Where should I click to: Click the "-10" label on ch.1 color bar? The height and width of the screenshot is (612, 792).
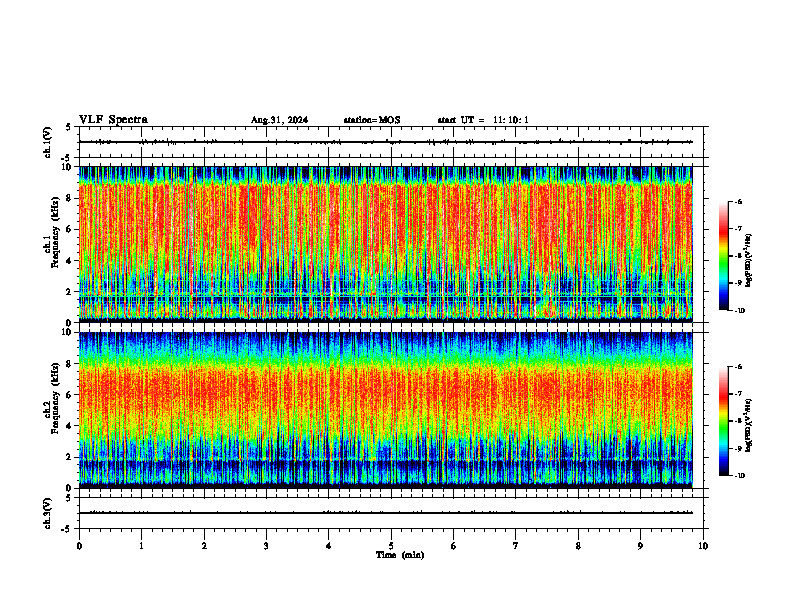[739, 311]
